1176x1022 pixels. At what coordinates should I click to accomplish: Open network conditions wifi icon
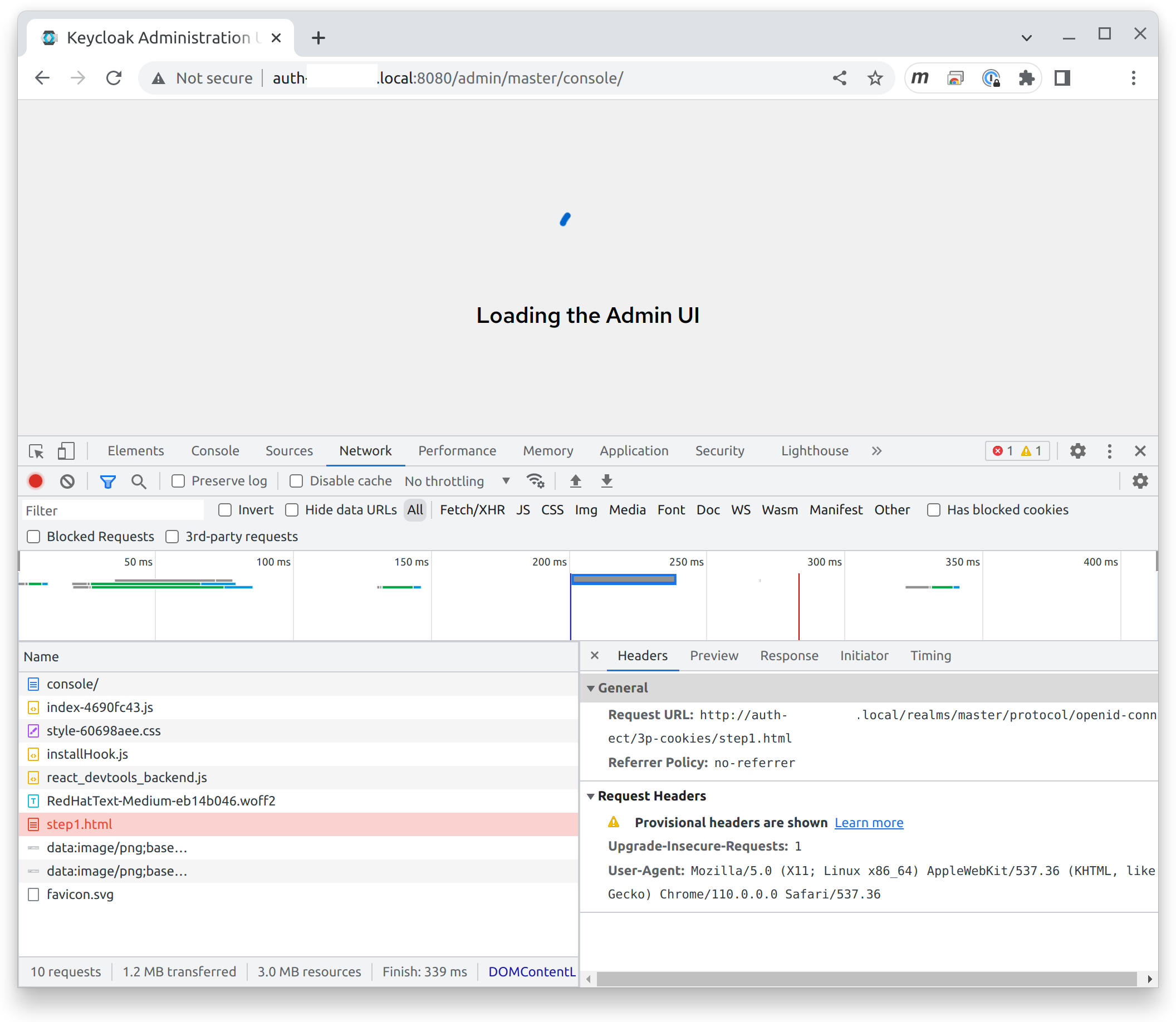(x=535, y=481)
